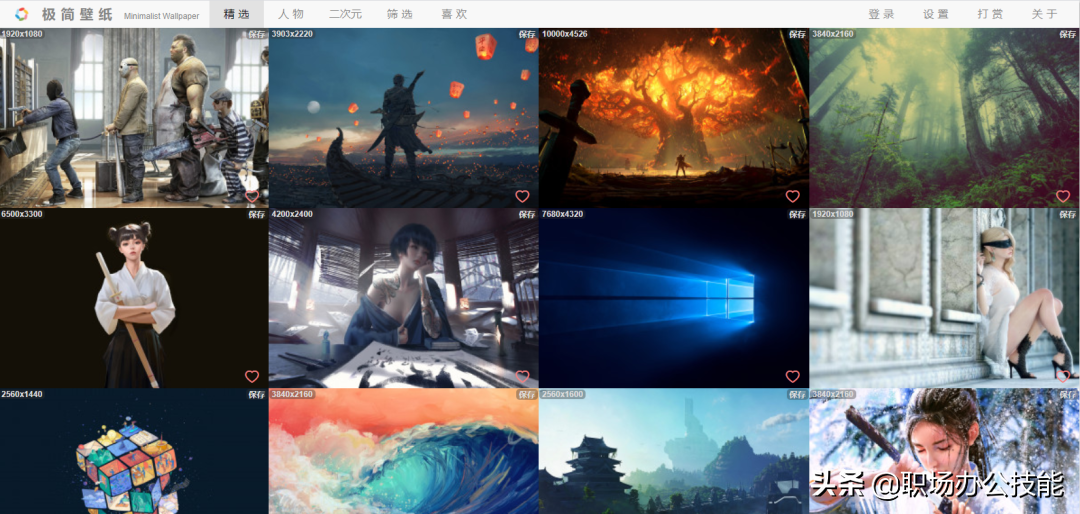
Task: Save the 10000x4526 burning tree wallpaper
Action: click(797, 34)
